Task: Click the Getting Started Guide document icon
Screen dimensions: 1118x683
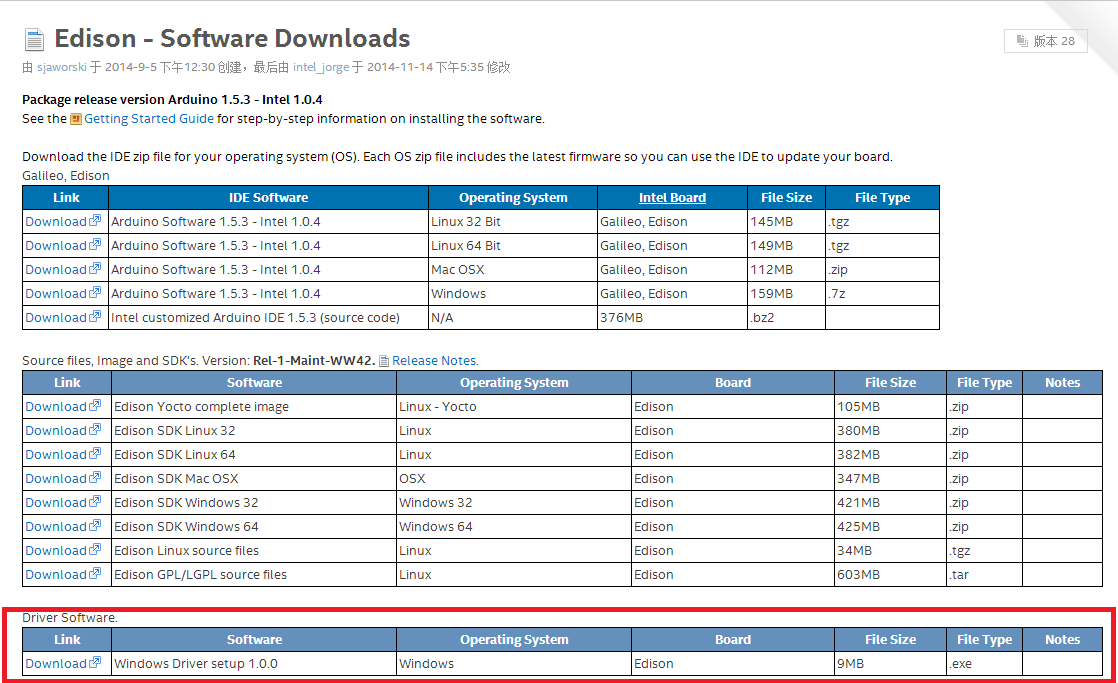Action: (76, 119)
